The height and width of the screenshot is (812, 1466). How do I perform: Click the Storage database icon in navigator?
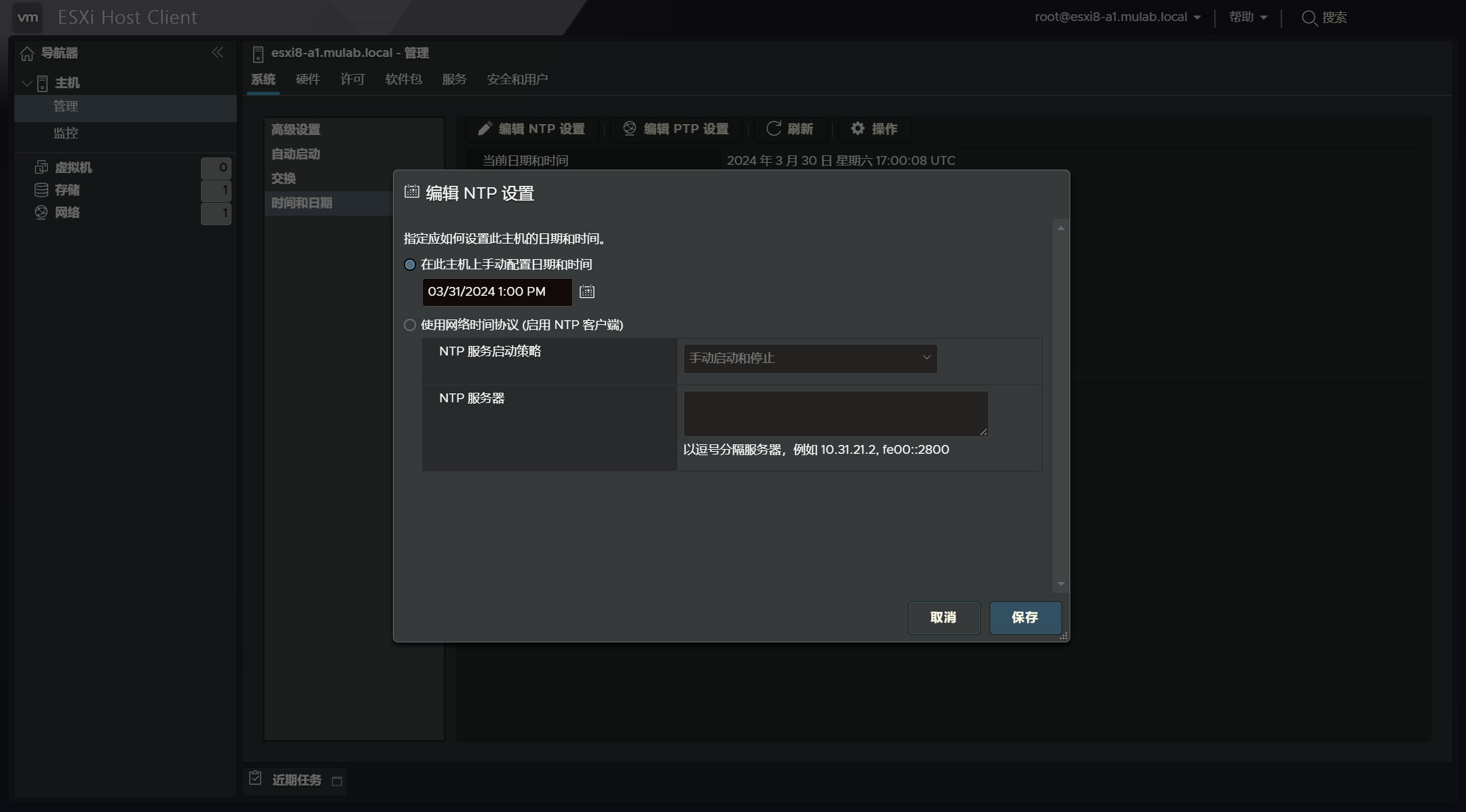(41, 189)
